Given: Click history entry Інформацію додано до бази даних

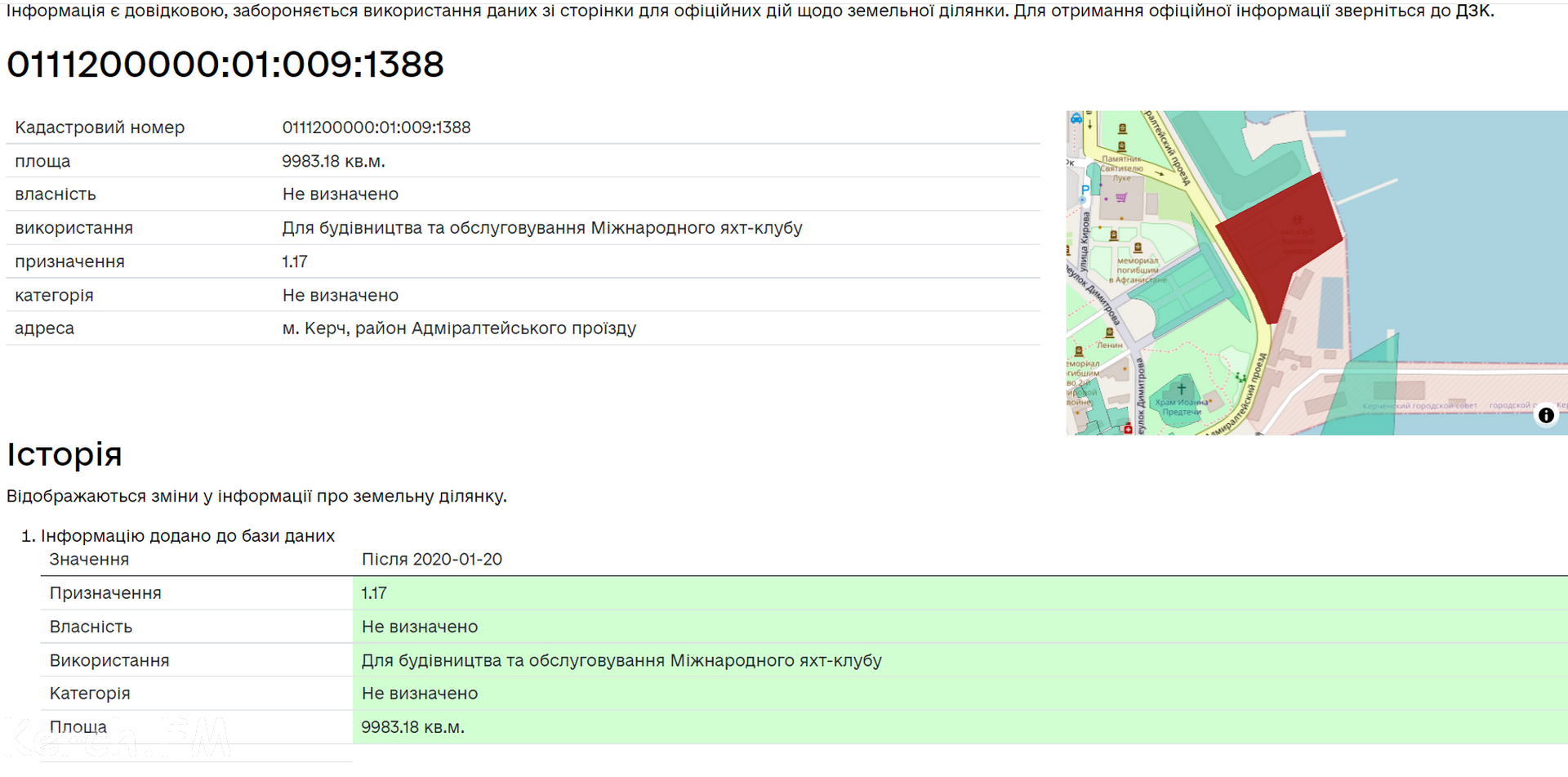Looking at the screenshot, I should (x=188, y=536).
